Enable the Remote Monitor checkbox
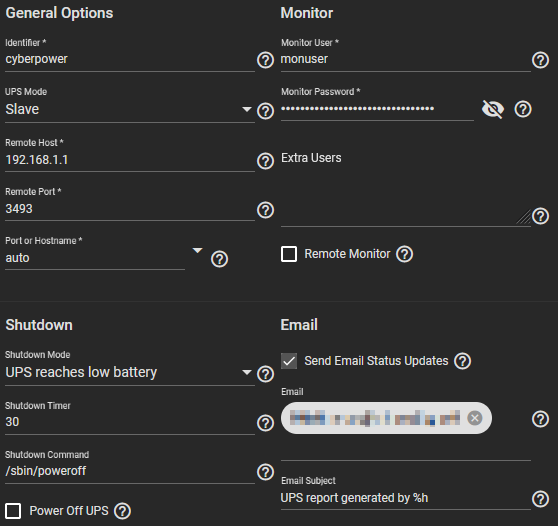The width and height of the screenshot is (558, 526). (x=289, y=254)
